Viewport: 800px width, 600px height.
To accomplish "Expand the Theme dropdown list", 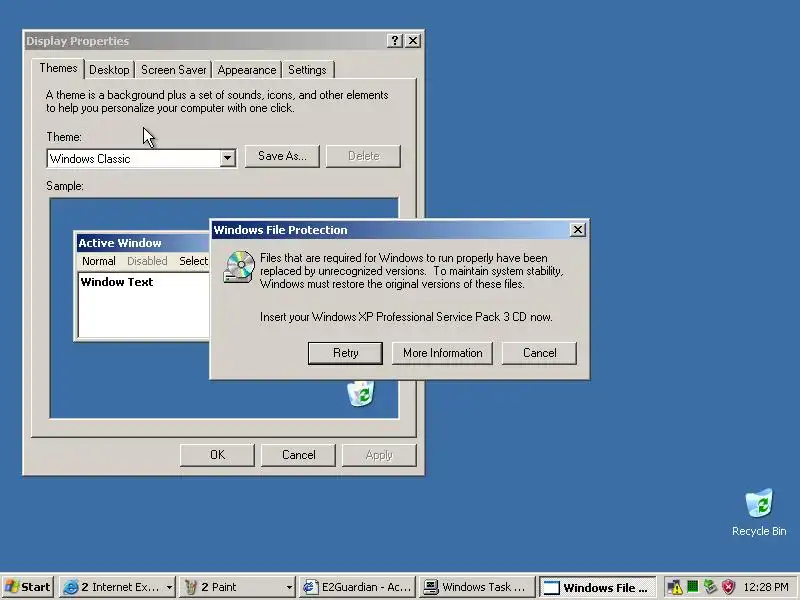I will (x=228, y=159).
